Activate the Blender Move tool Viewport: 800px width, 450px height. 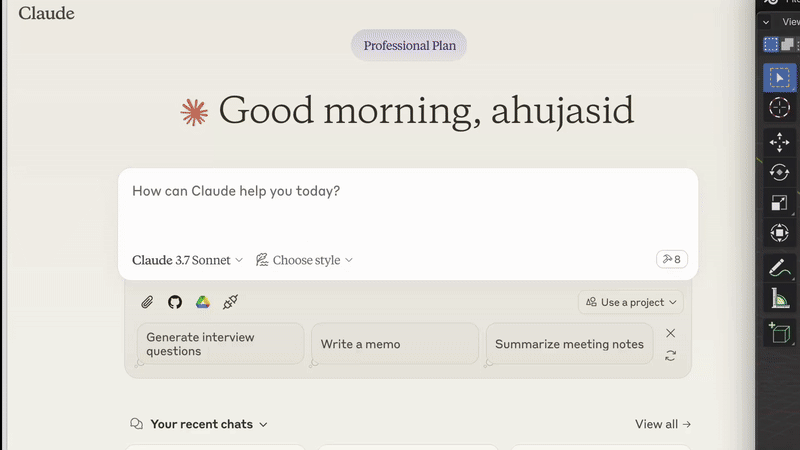pyautogui.click(x=780, y=142)
